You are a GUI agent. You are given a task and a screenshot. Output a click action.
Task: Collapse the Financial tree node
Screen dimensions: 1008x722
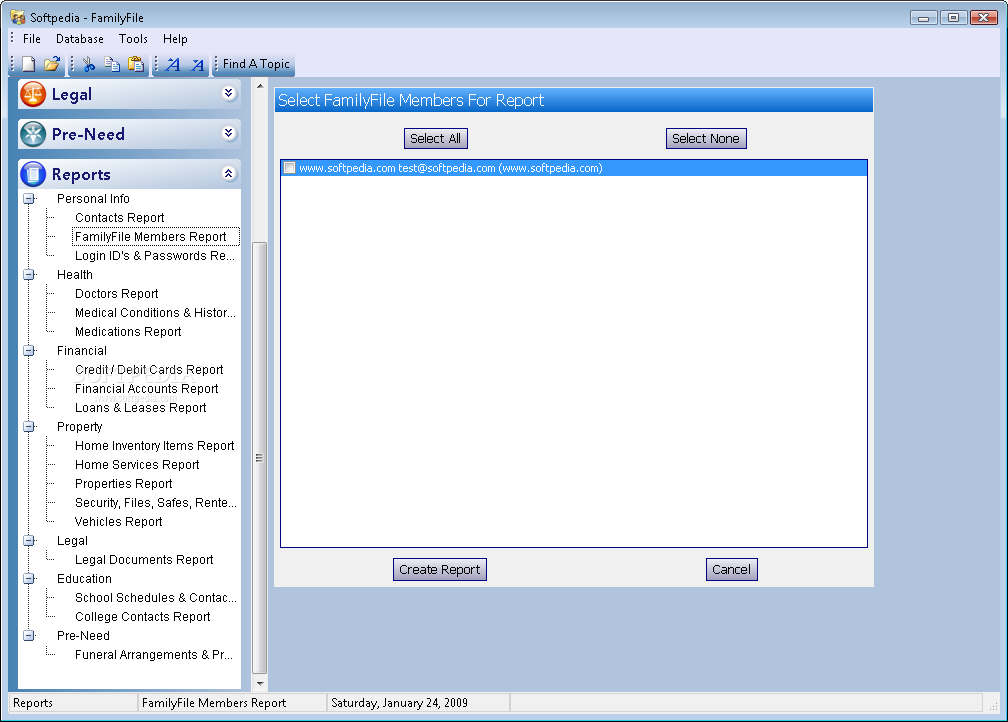pyautogui.click(x=28, y=350)
